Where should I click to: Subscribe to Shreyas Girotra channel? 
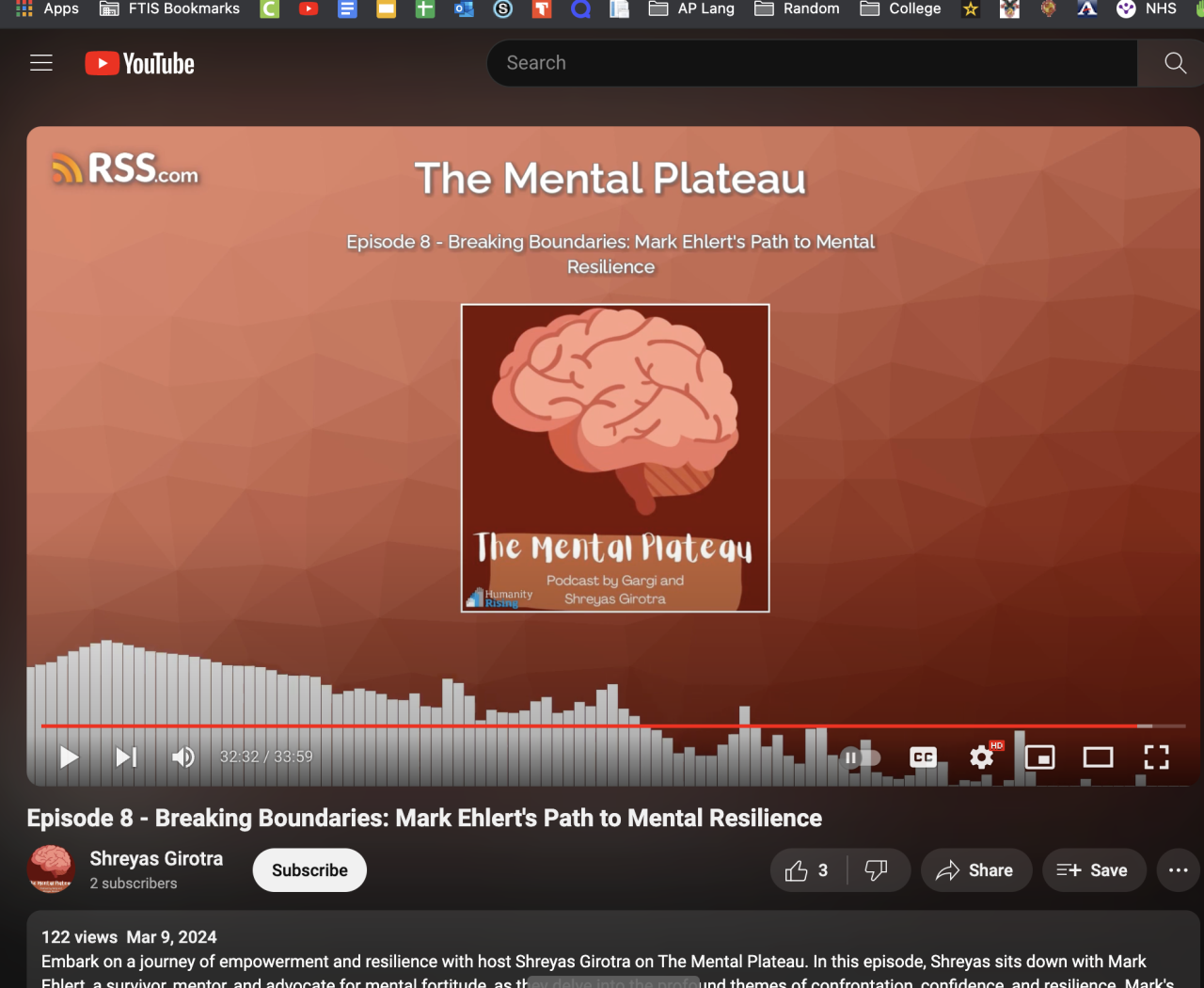[309, 870]
